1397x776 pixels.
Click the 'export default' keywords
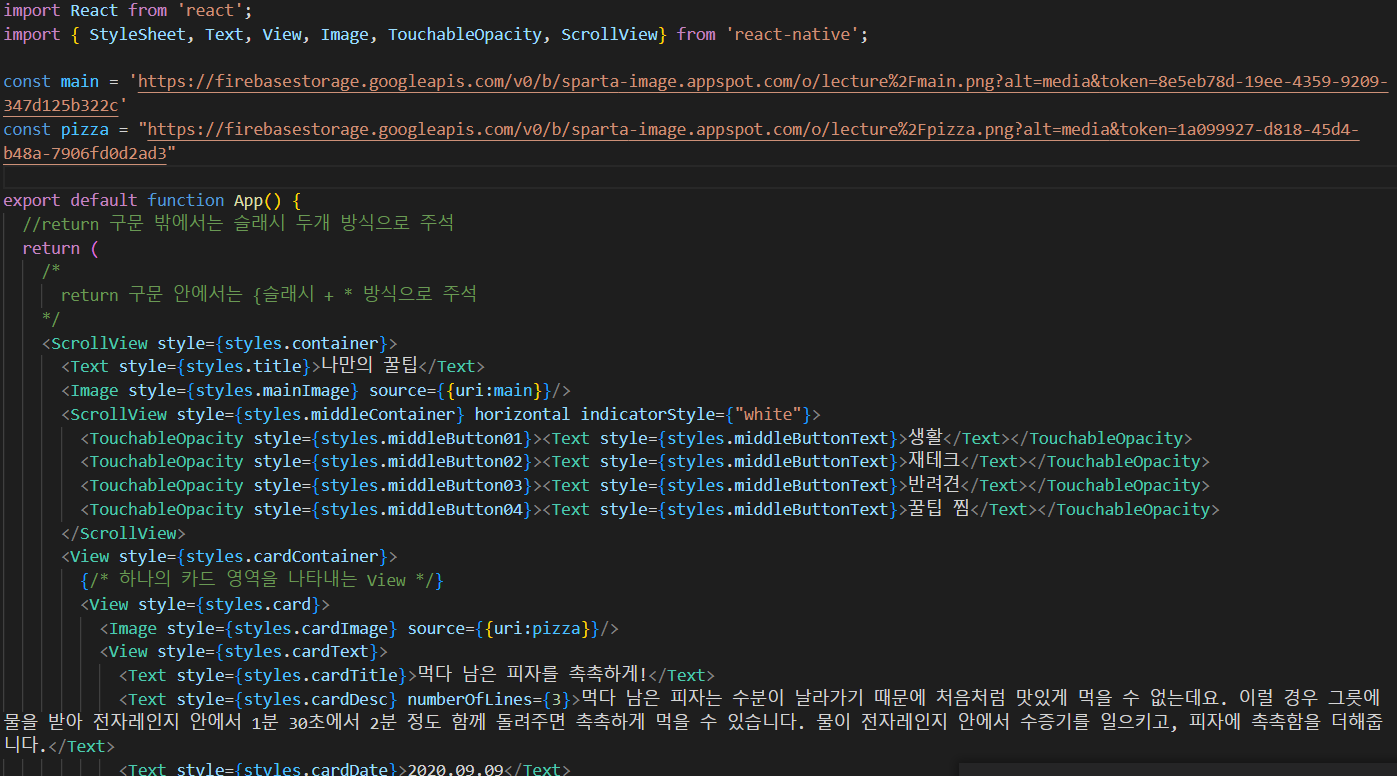70,200
